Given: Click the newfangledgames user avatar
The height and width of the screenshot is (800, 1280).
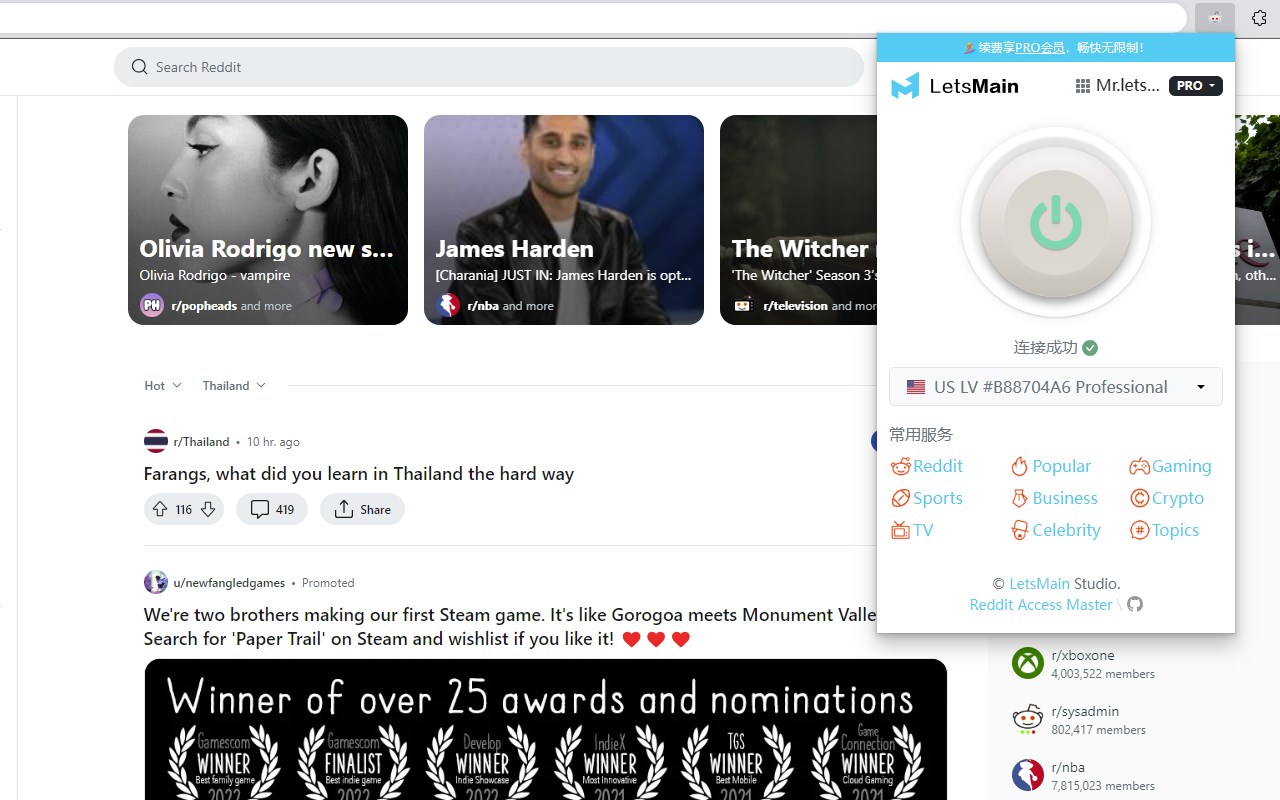Looking at the screenshot, I should (156, 582).
